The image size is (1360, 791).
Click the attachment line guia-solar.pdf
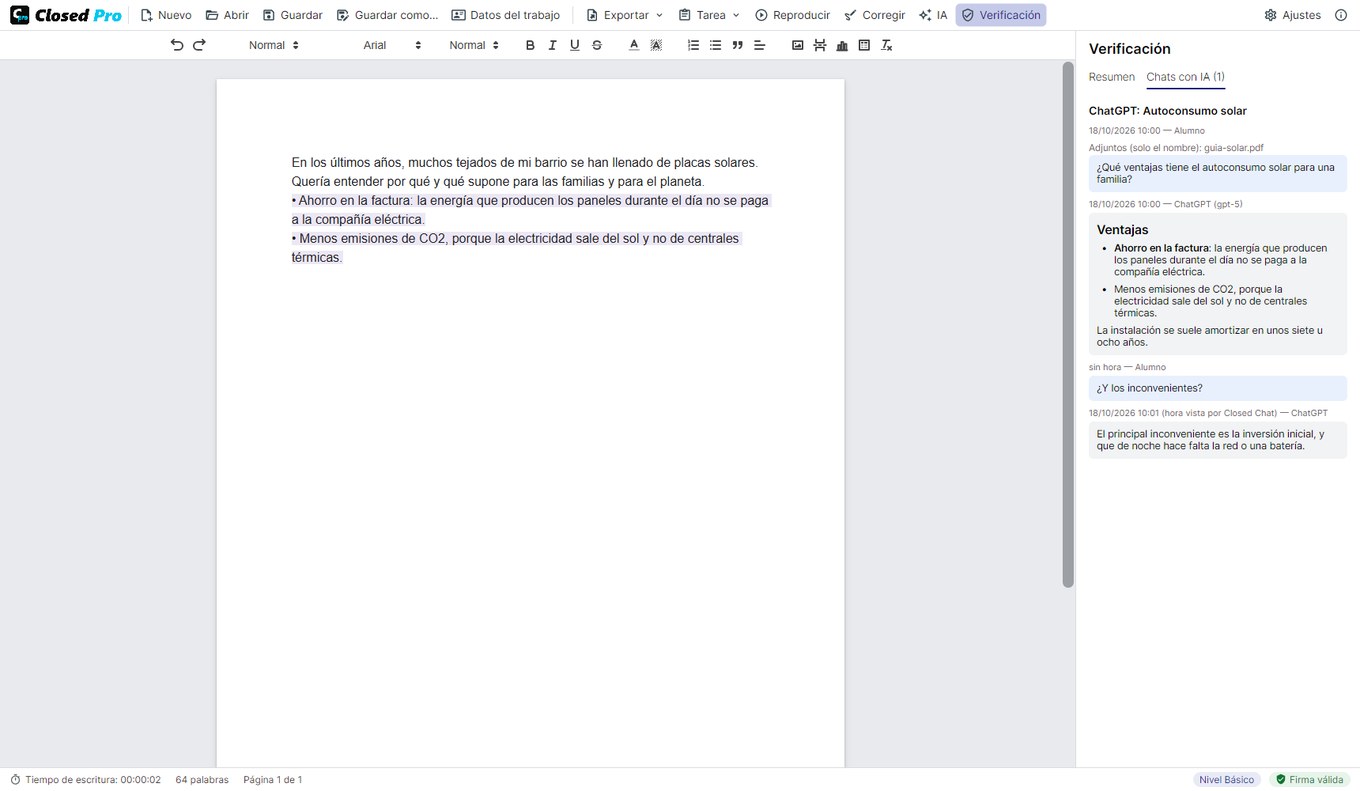(1176, 148)
